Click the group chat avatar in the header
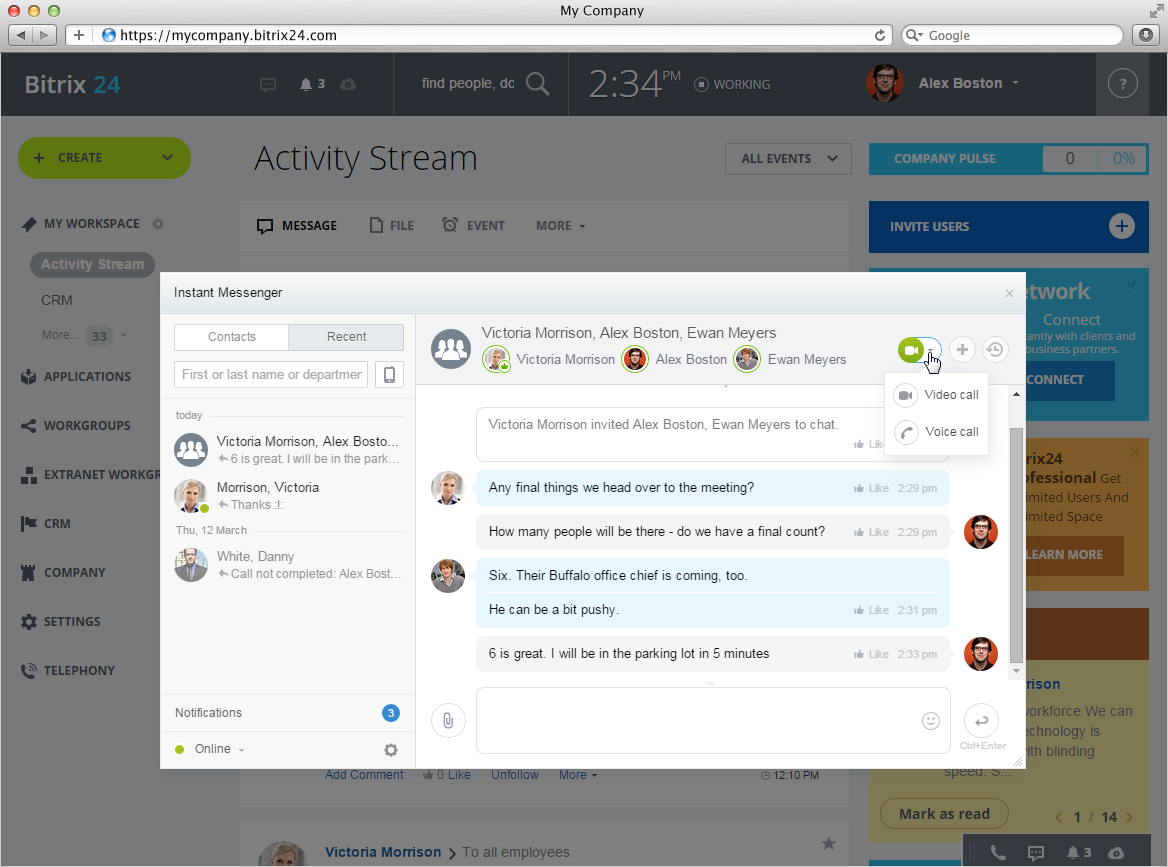This screenshot has height=867, width=1168. (451, 349)
